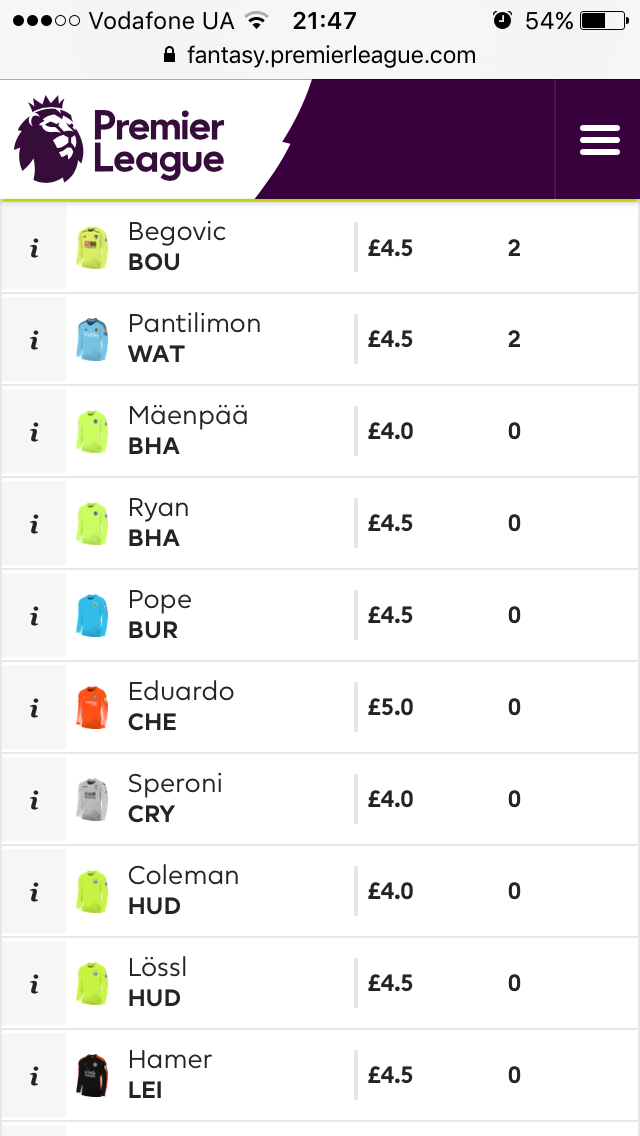This screenshot has width=640, height=1136.
Task: Open info icon for Begovic
Action: point(33,248)
